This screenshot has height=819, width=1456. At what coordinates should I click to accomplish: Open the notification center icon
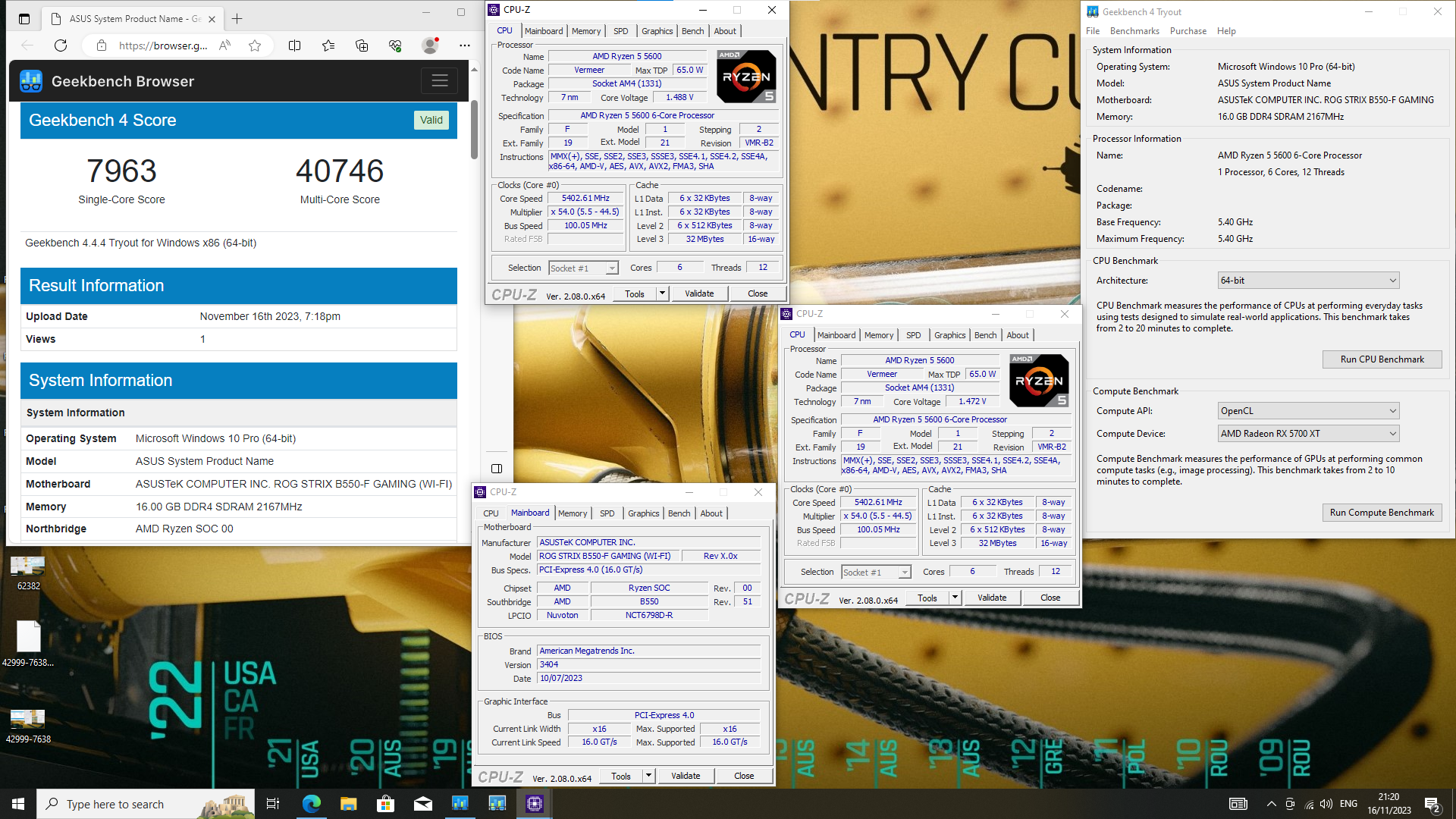point(1432,804)
